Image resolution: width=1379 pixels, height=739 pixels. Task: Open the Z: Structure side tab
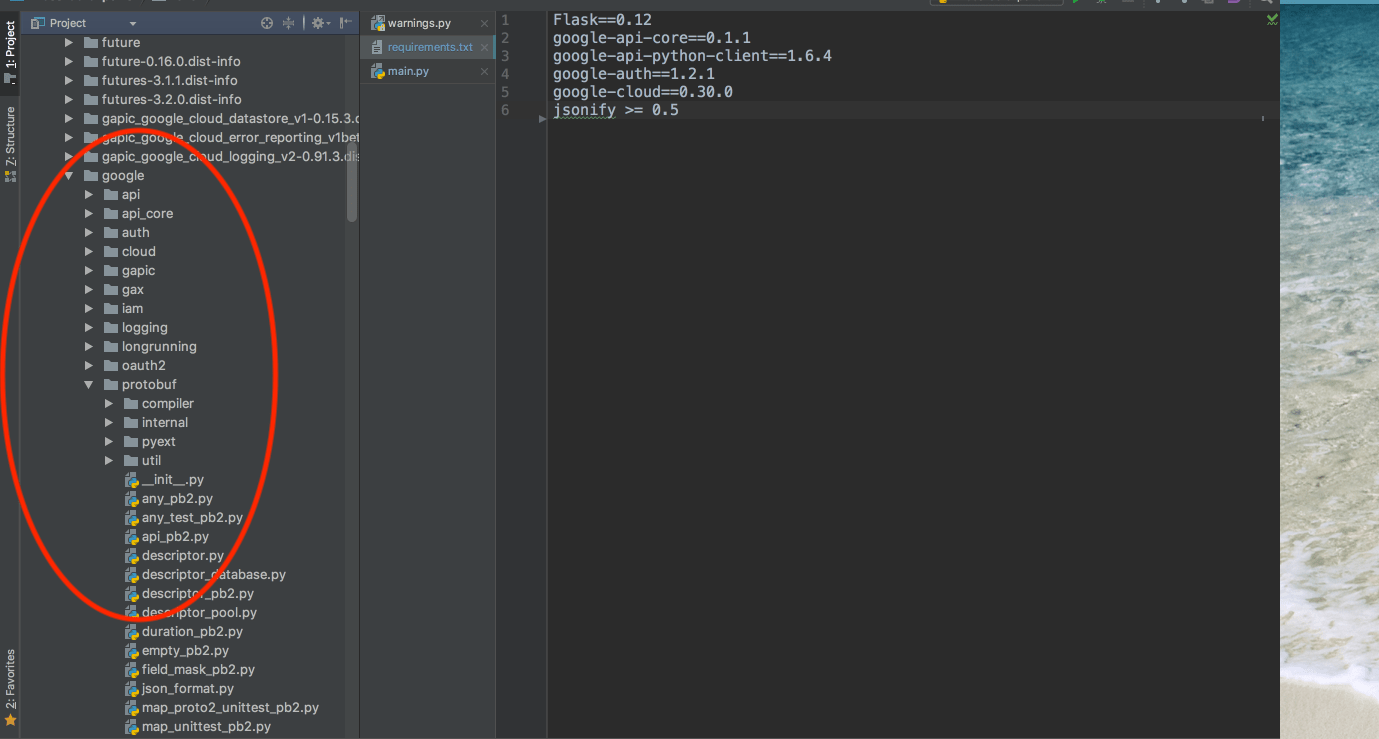coord(10,143)
